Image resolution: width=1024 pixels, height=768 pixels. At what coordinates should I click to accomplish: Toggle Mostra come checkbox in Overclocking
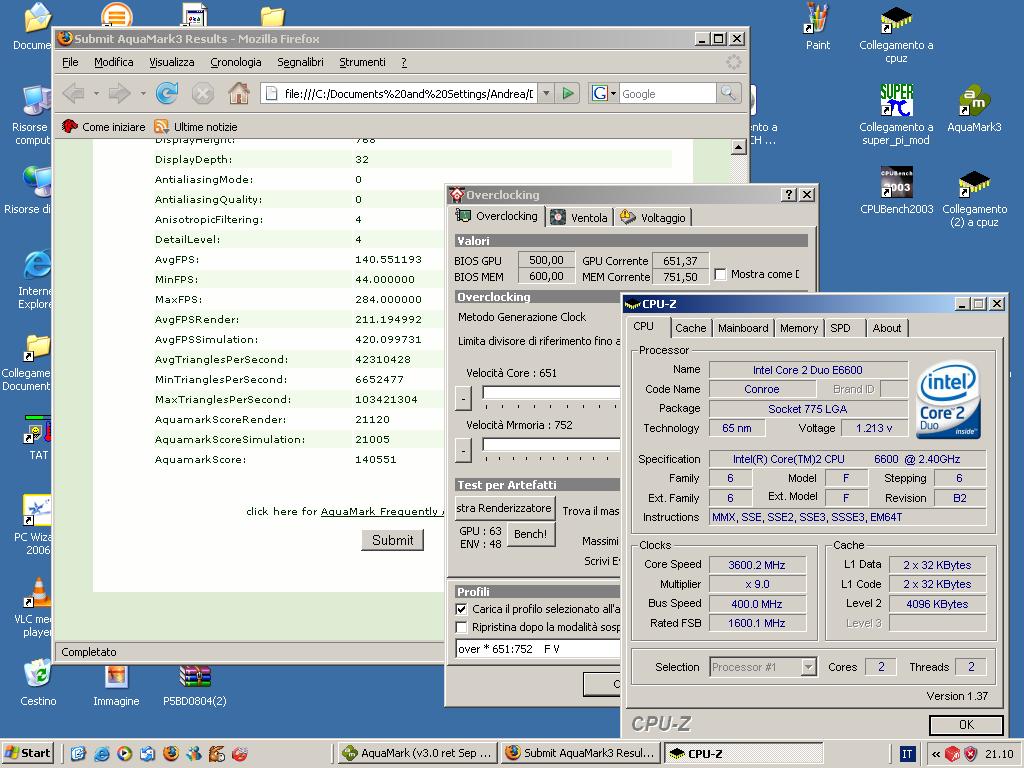[720, 274]
